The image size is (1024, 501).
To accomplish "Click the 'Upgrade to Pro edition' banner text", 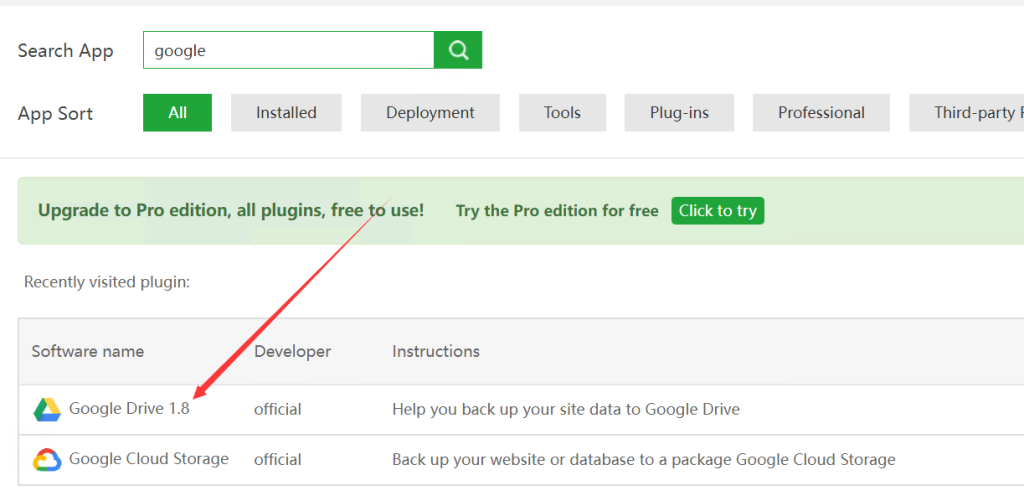I will 231,211.
